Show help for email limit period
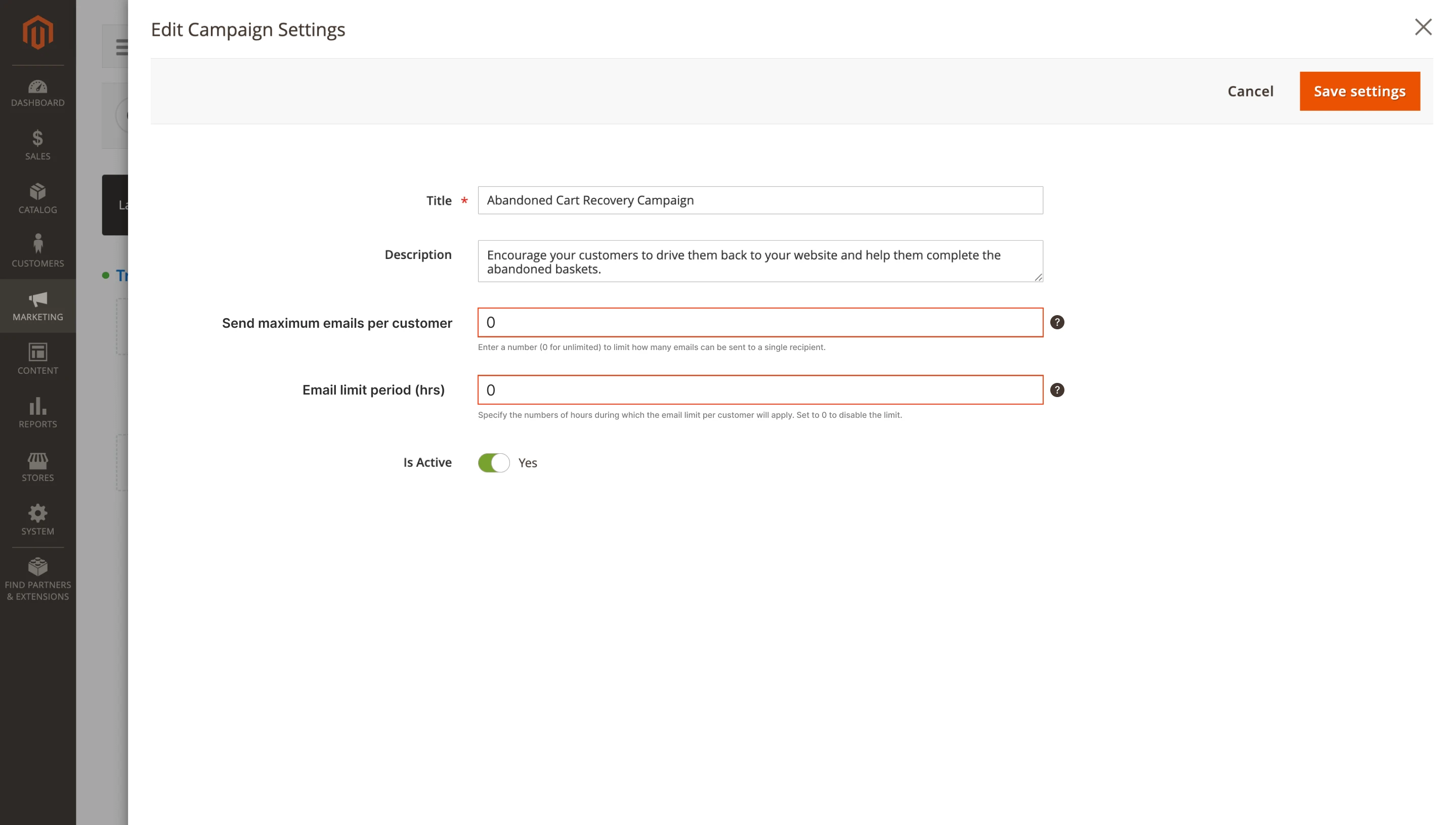The image size is (1456, 825). coord(1057,390)
